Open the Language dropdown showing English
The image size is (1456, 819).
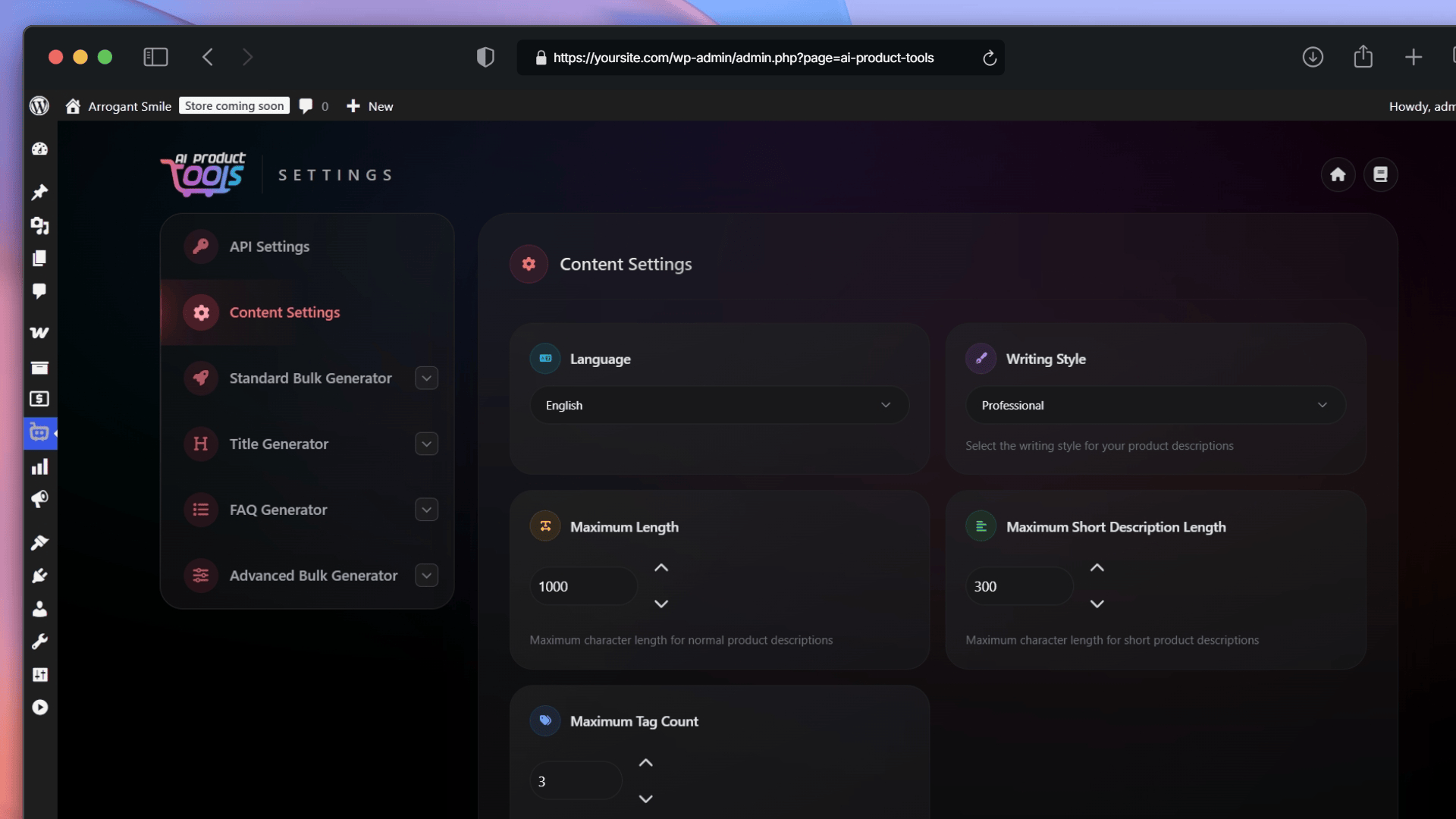pos(719,406)
